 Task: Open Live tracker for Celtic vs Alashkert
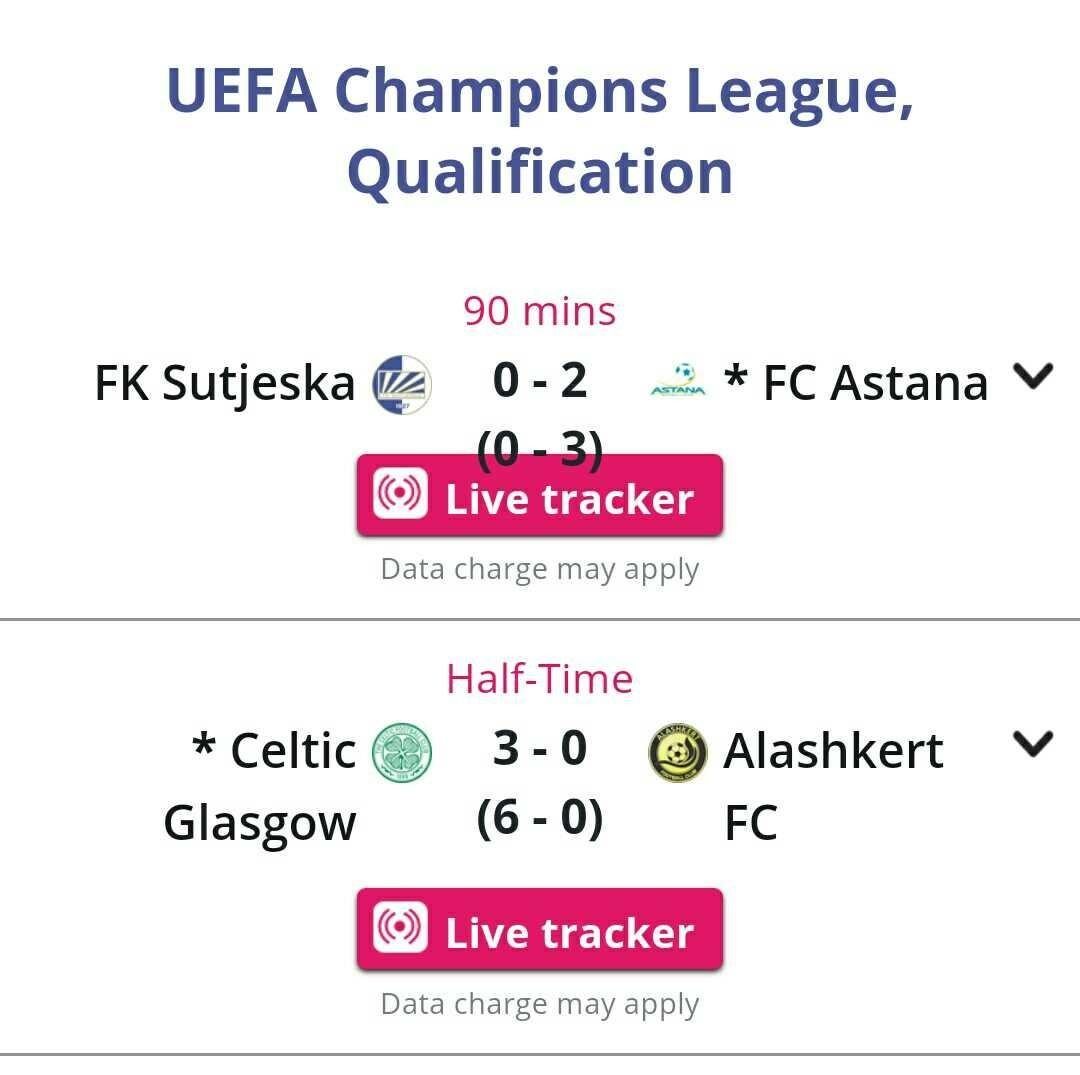click(x=540, y=931)
